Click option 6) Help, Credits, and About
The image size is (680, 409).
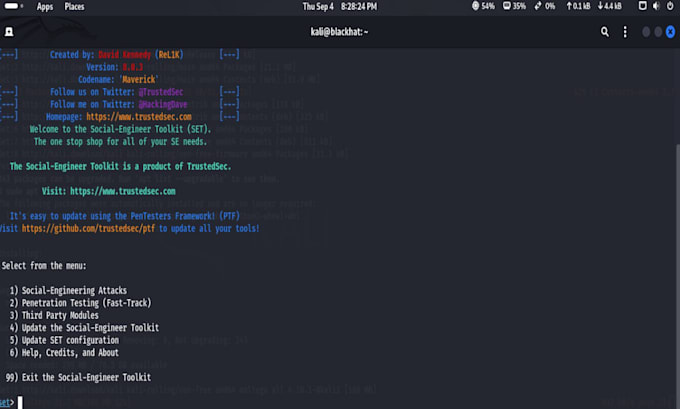point(64,353)
